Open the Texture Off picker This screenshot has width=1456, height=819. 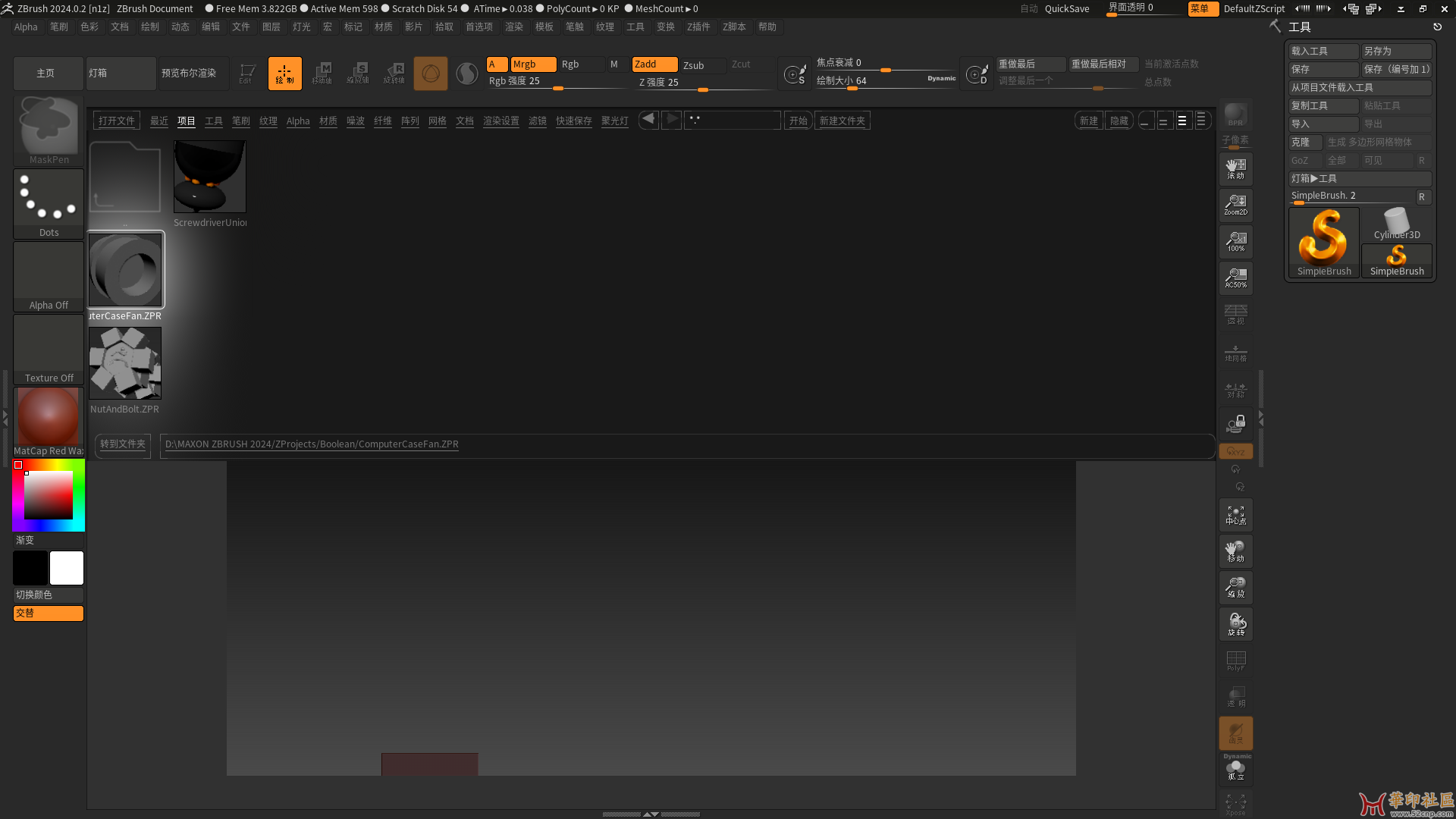coord(49,349)
